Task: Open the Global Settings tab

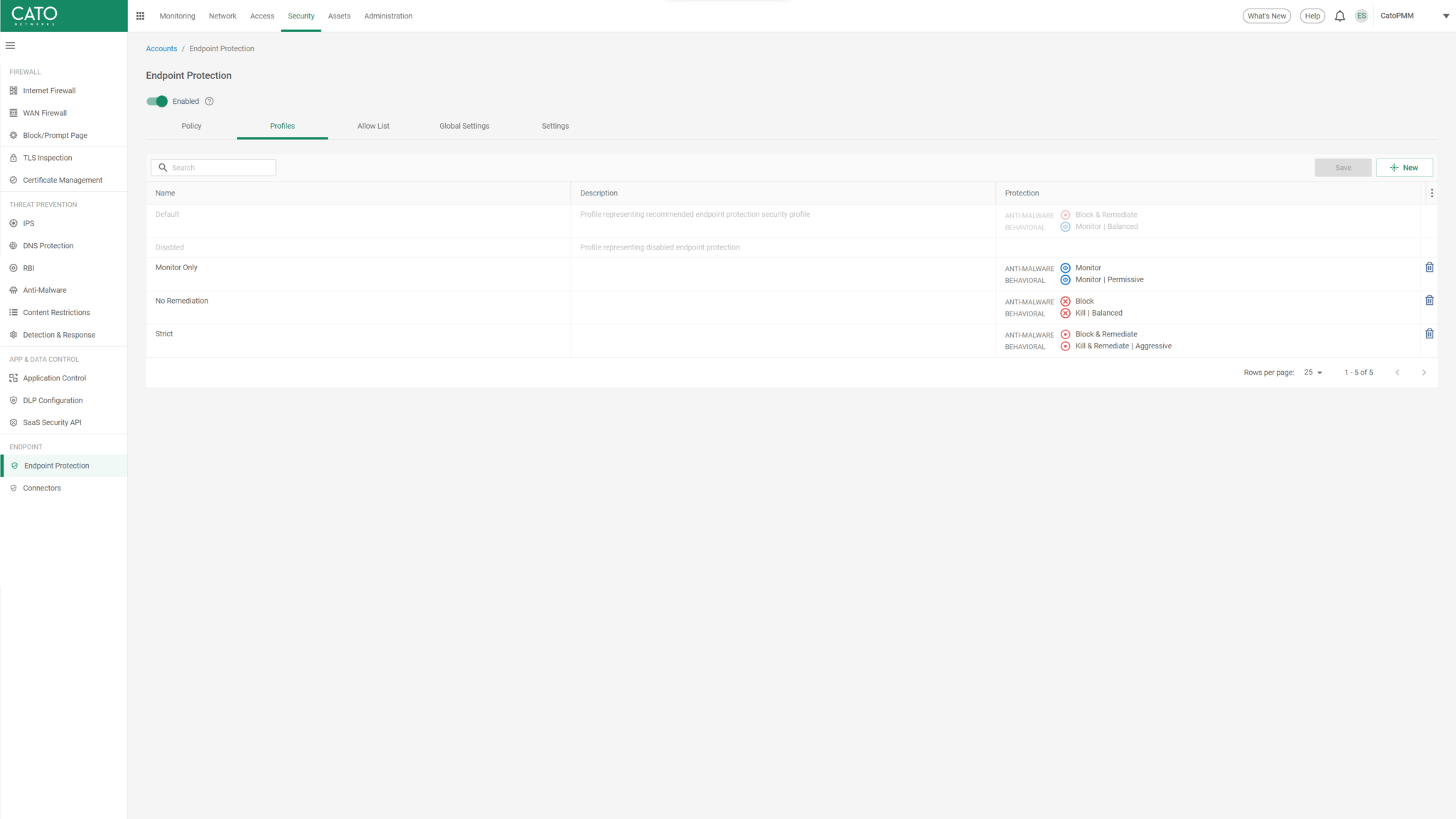Action: [464, 126]
